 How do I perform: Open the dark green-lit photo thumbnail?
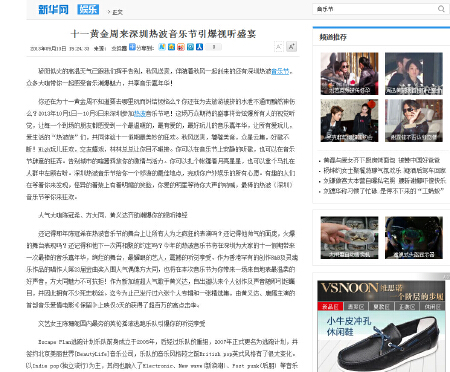pyautogui.click(x=414, y=238)
